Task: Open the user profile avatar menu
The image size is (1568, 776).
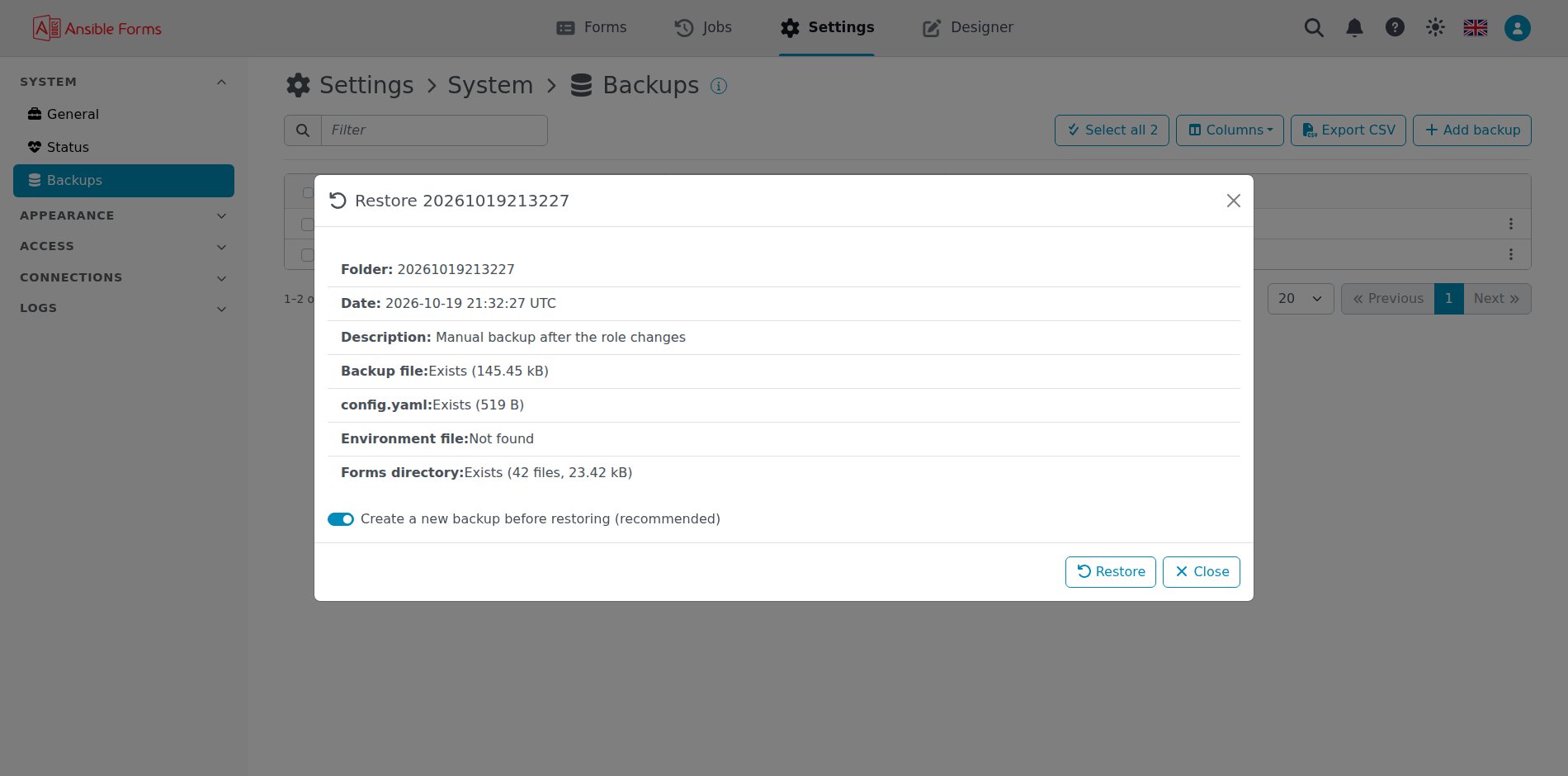Action: coord(1517,28)
